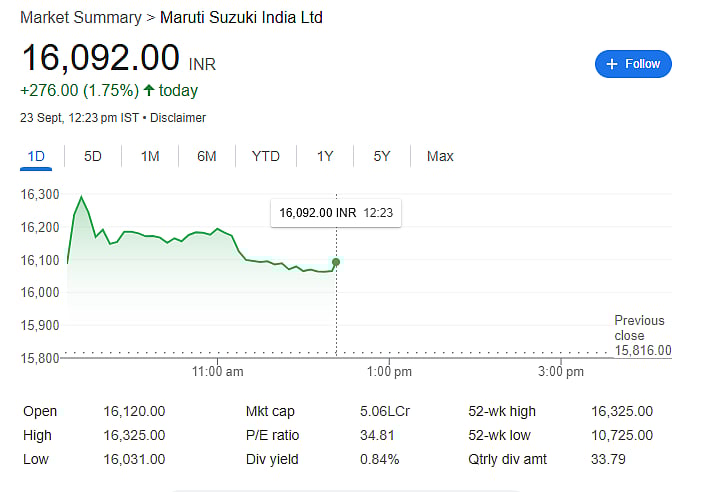Click the 16,092.00 INR chart tooltip
This screenshot has width=725, height=492.
click(x=335, y=213)
